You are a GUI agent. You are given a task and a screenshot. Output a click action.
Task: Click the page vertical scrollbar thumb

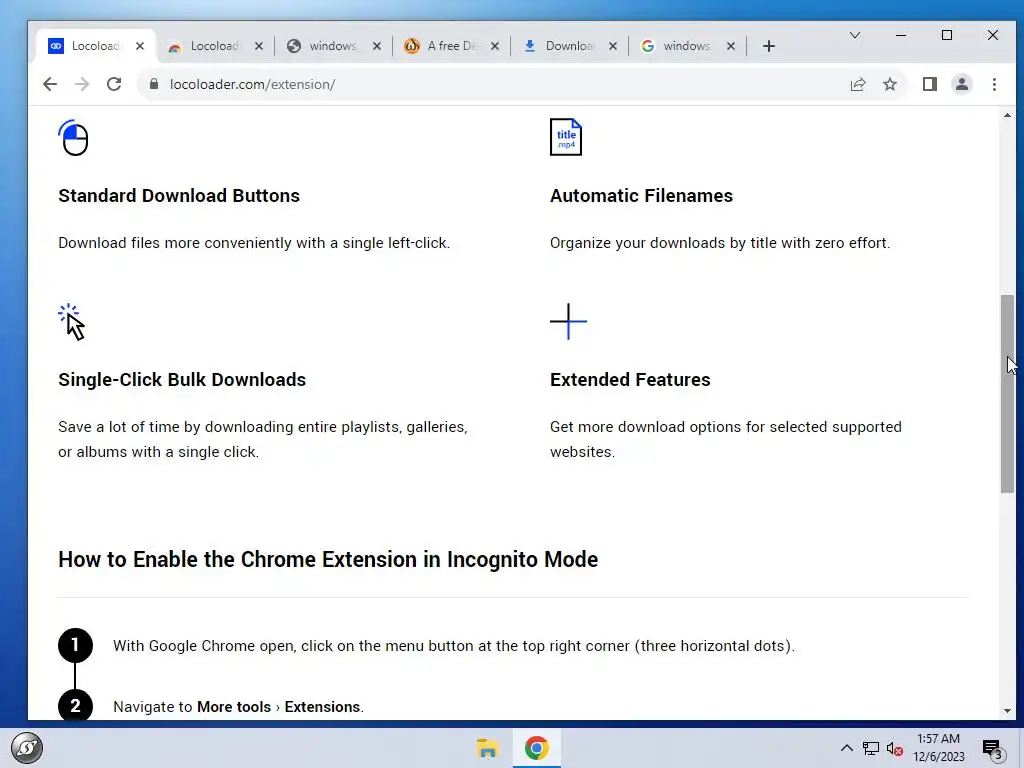(1007, 394)
